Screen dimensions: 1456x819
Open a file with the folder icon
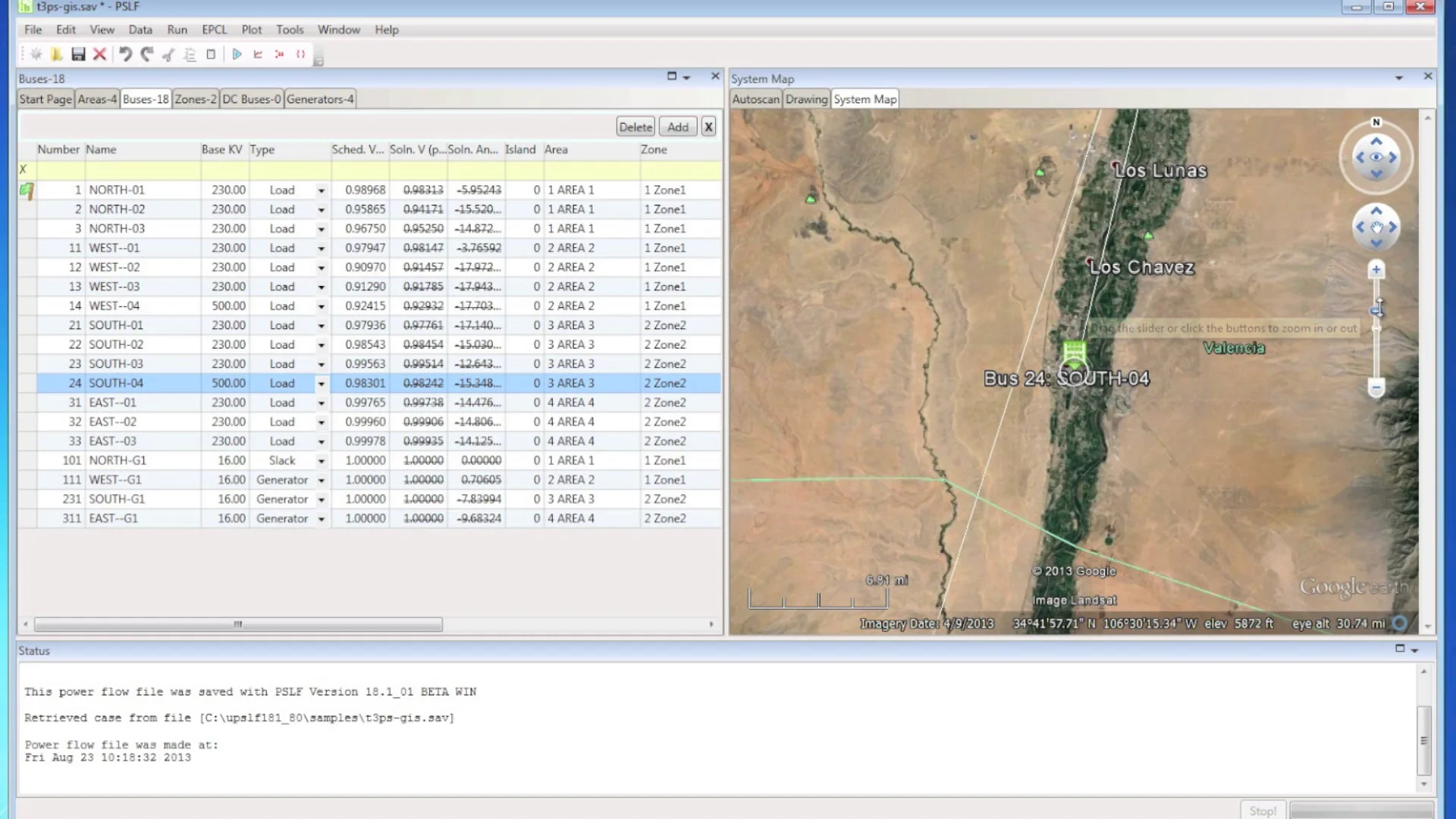(57, 54)
